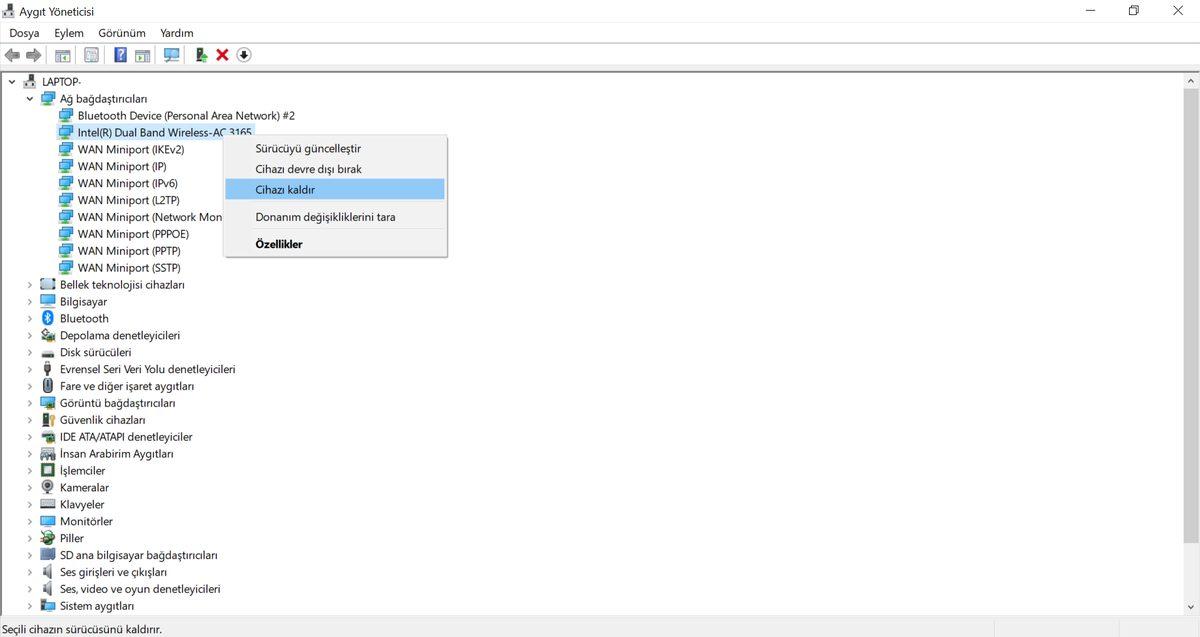The image size is (1200, 637).
Task: Open the Eylem menu
Action: point(69,33)
